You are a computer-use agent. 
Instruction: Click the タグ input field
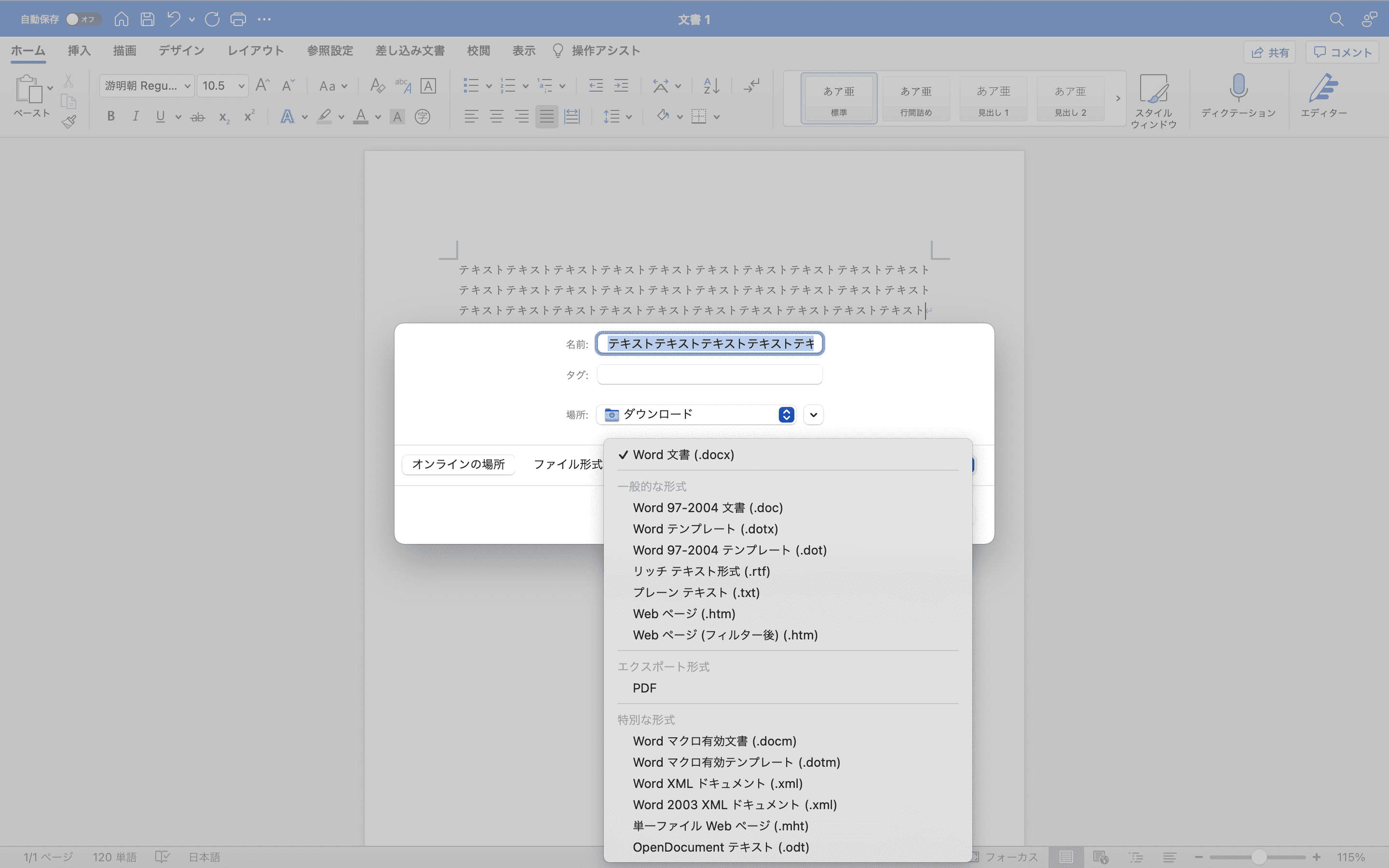coord(709,374)
